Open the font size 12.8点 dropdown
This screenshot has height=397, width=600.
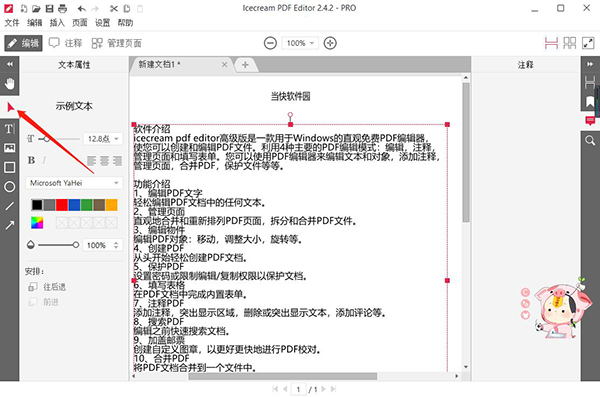click(x=103, y=139)
